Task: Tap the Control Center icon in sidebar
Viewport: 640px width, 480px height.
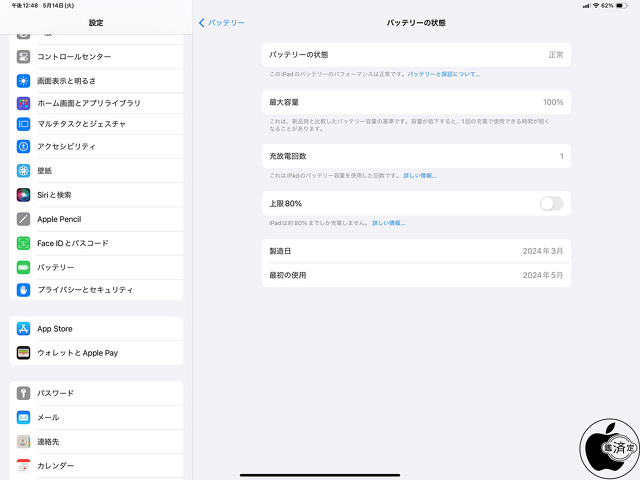Action: 23,56
